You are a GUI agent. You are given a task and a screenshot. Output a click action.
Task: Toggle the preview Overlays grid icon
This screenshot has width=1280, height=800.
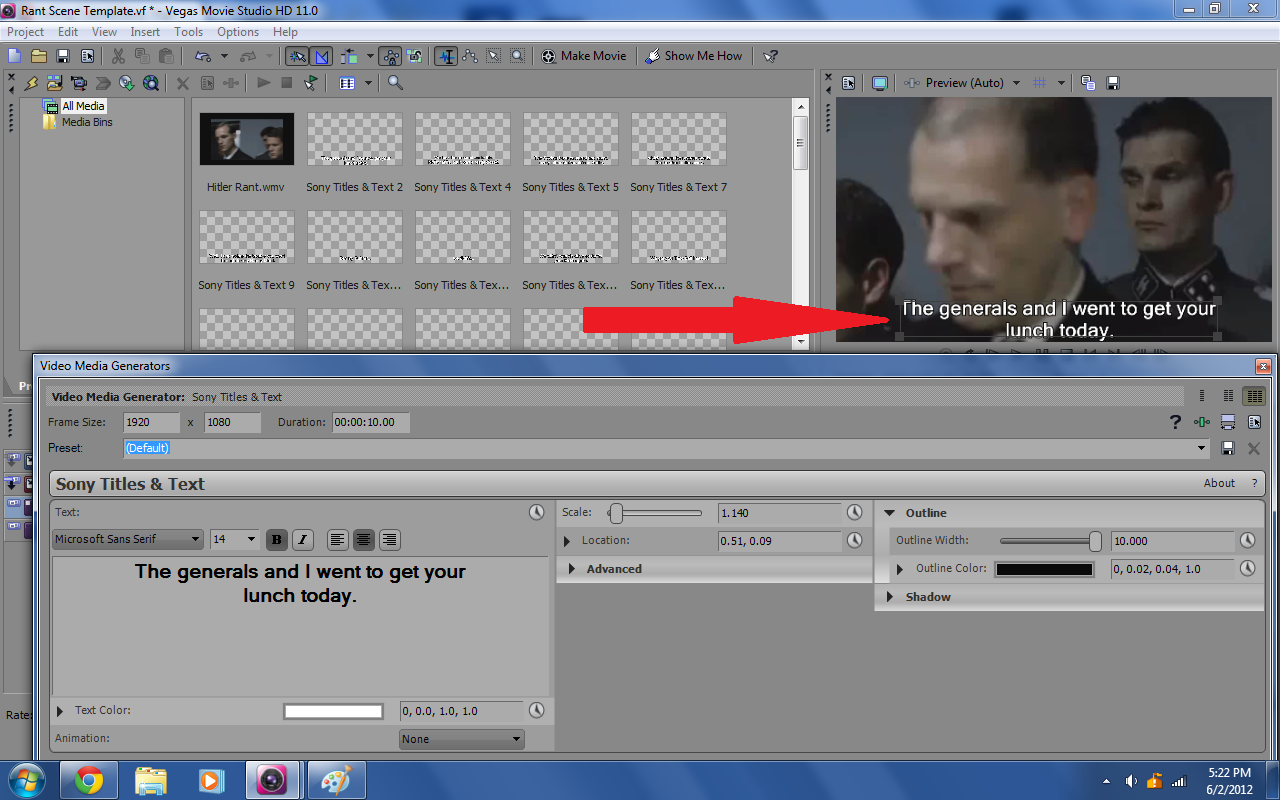[x=1039, y=83]
